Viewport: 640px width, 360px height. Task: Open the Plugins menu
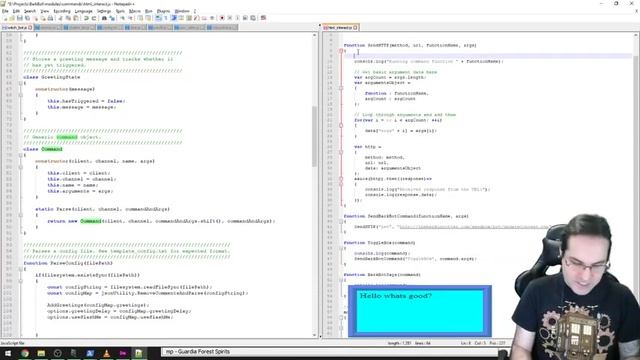pos(163,11)
